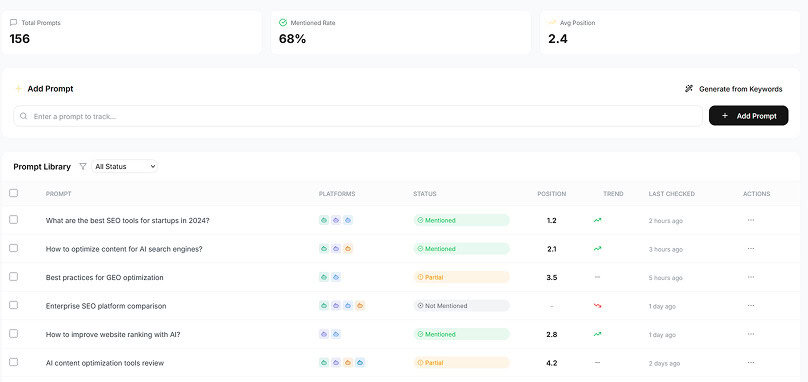
Task: Open the ellipsis menu for the website ranking row
Action: coord(751,334)
